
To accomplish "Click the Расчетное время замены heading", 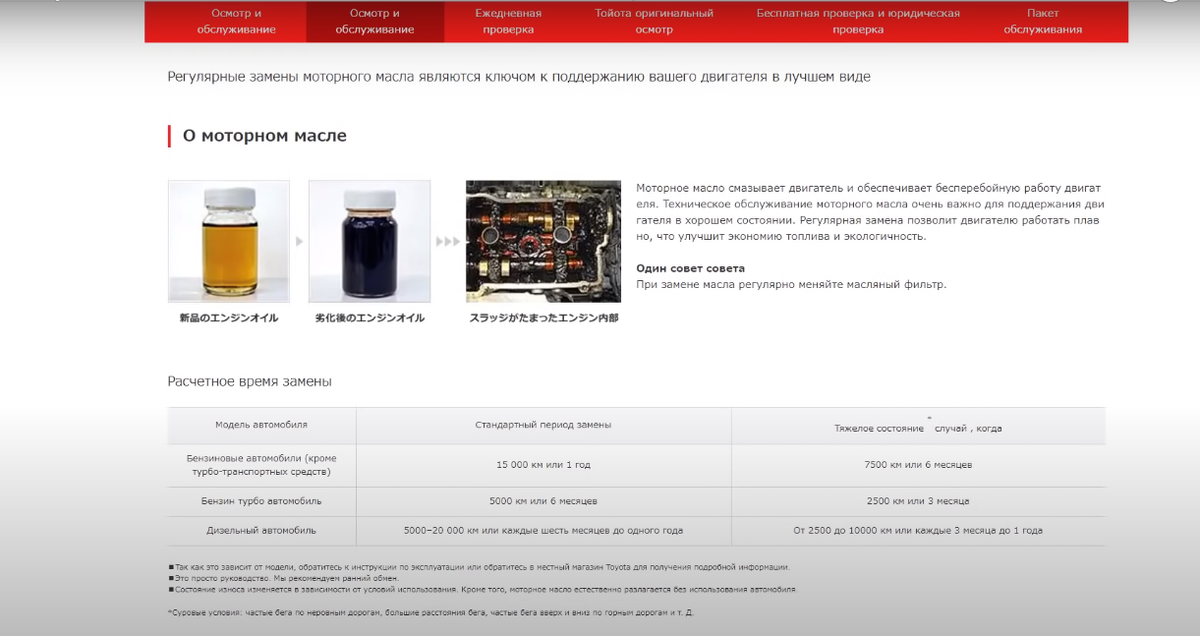I will [250, 381].
